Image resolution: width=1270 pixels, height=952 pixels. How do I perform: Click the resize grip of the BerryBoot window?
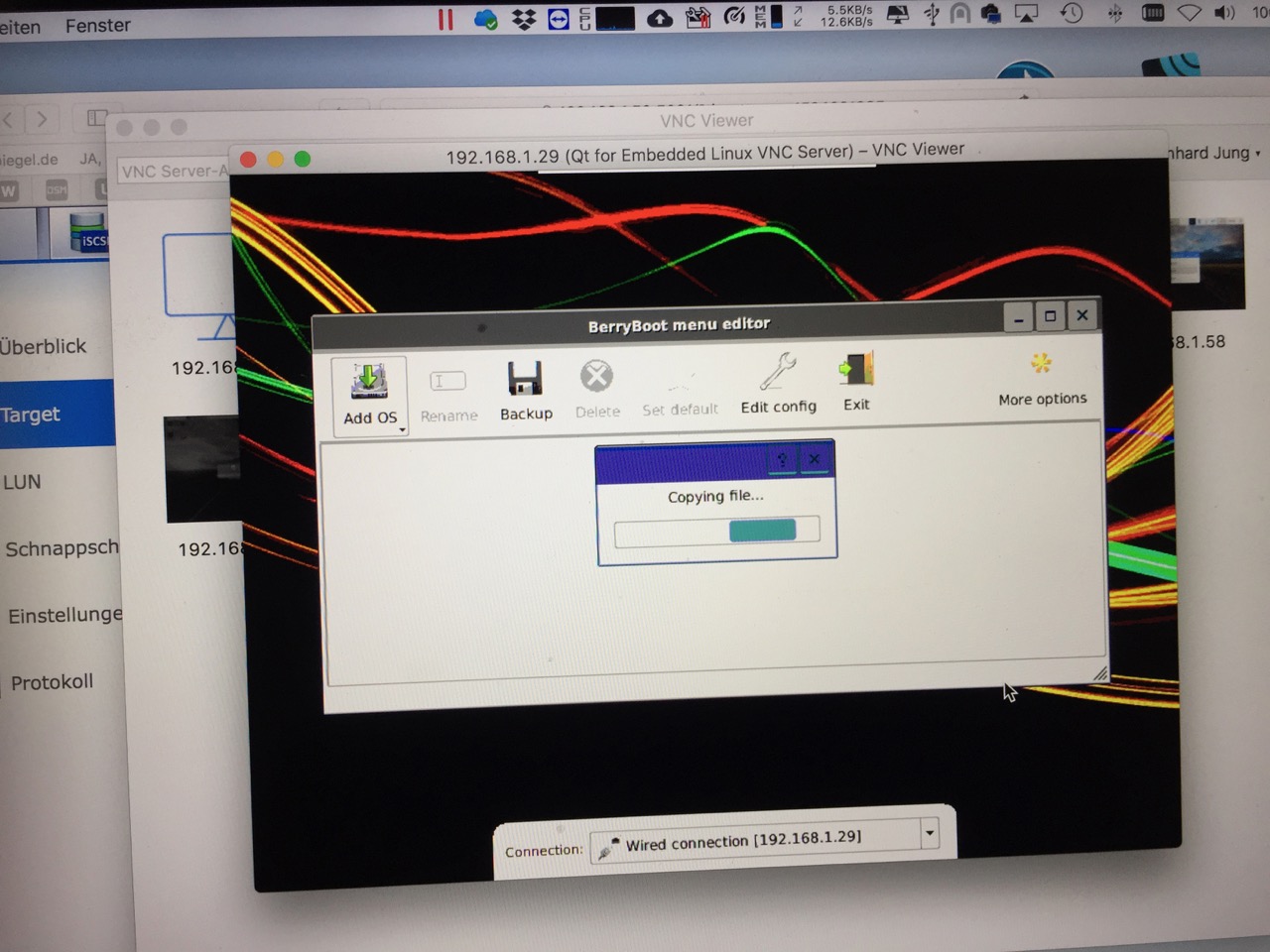point(1099,673)
